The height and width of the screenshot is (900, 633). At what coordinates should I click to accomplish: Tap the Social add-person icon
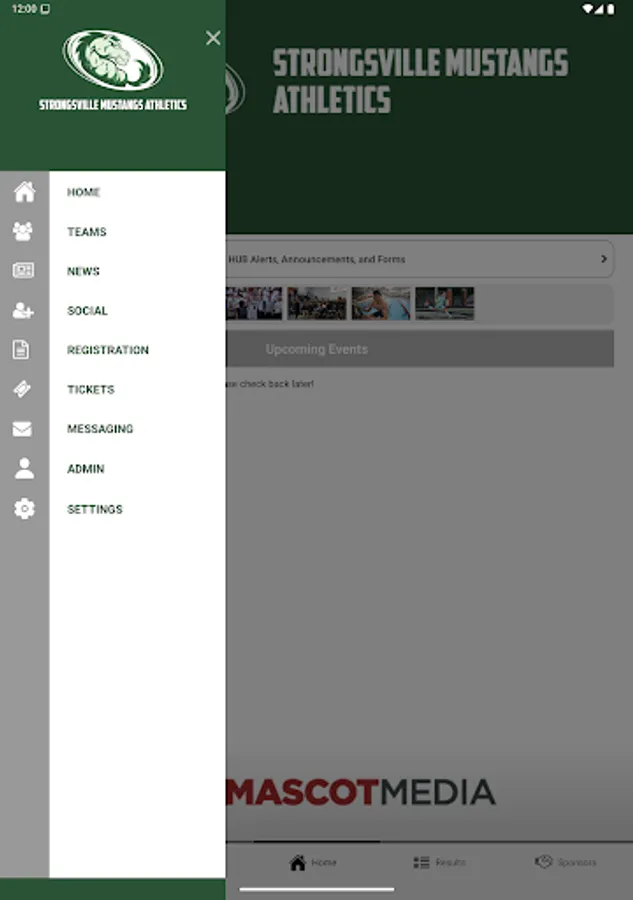tap(23, 311)
